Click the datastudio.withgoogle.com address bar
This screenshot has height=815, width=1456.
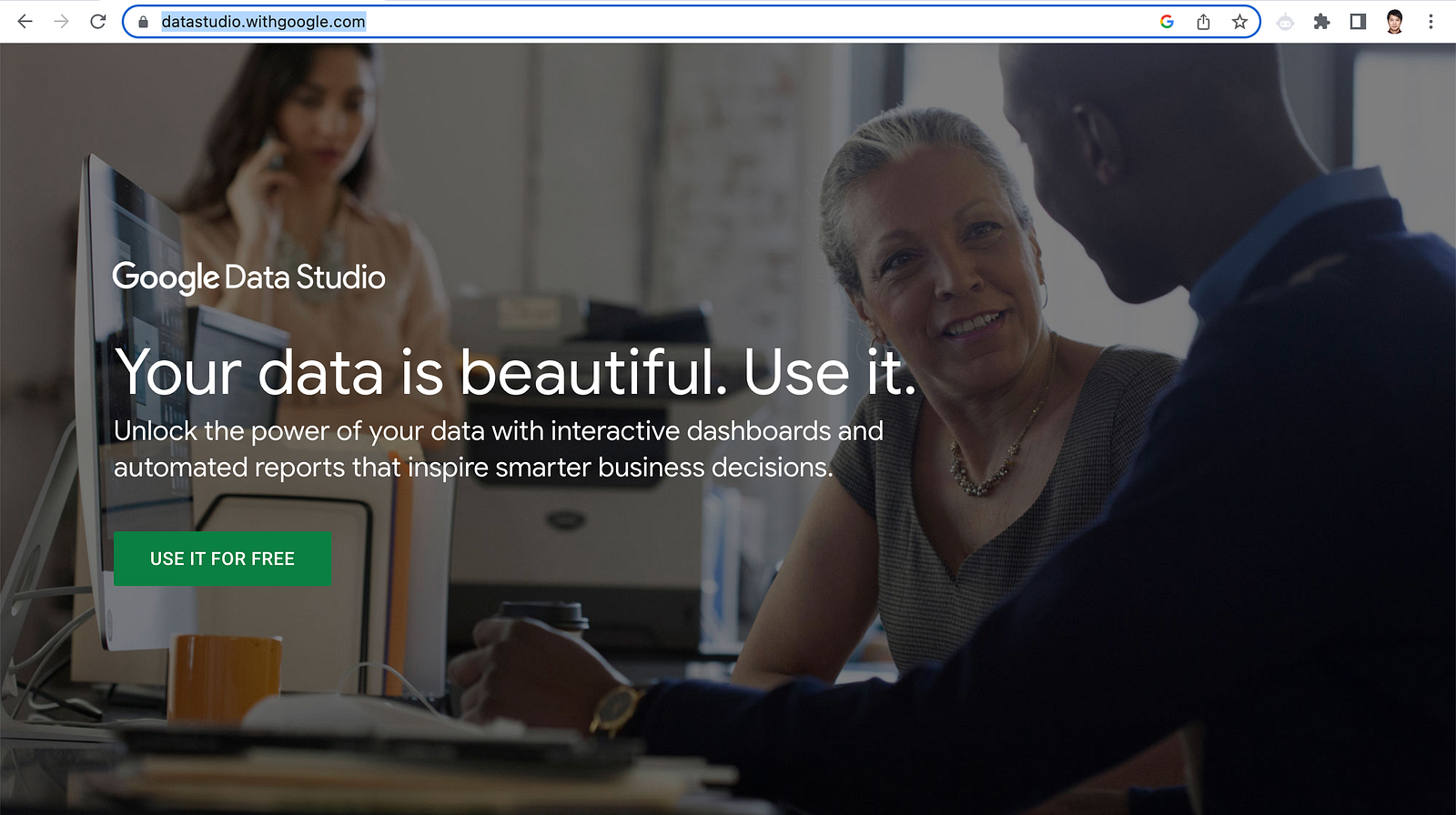point(692,22)
